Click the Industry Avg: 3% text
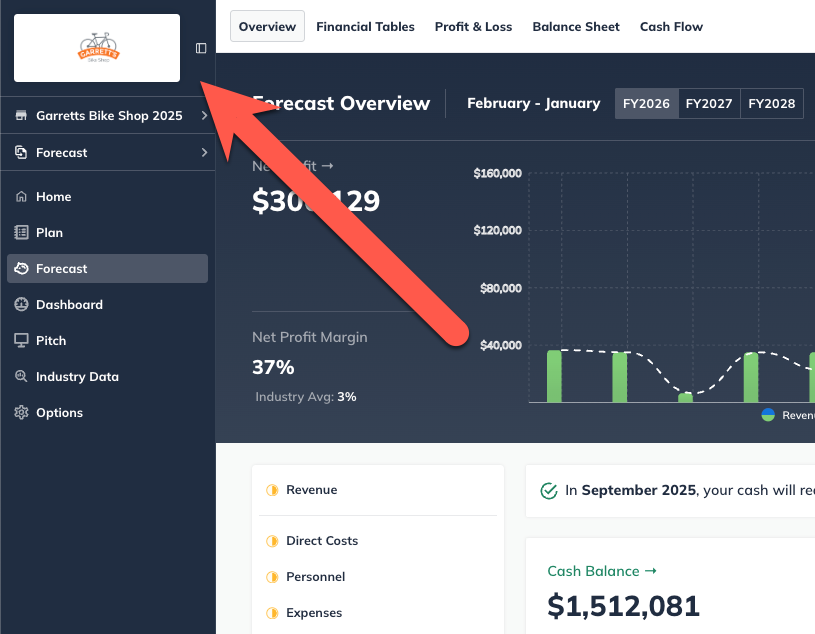The height and width of the screenshot is (634, 815). pyautogui.click(x=306, y=397)
